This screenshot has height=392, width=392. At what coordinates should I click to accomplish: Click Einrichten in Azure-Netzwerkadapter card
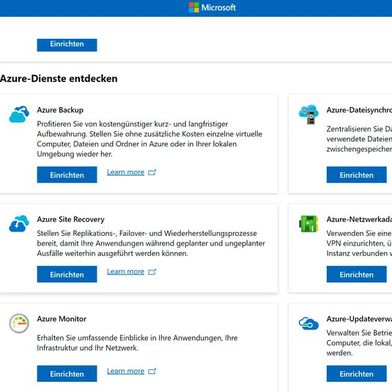pyautogui.click(x=357, y=274)
